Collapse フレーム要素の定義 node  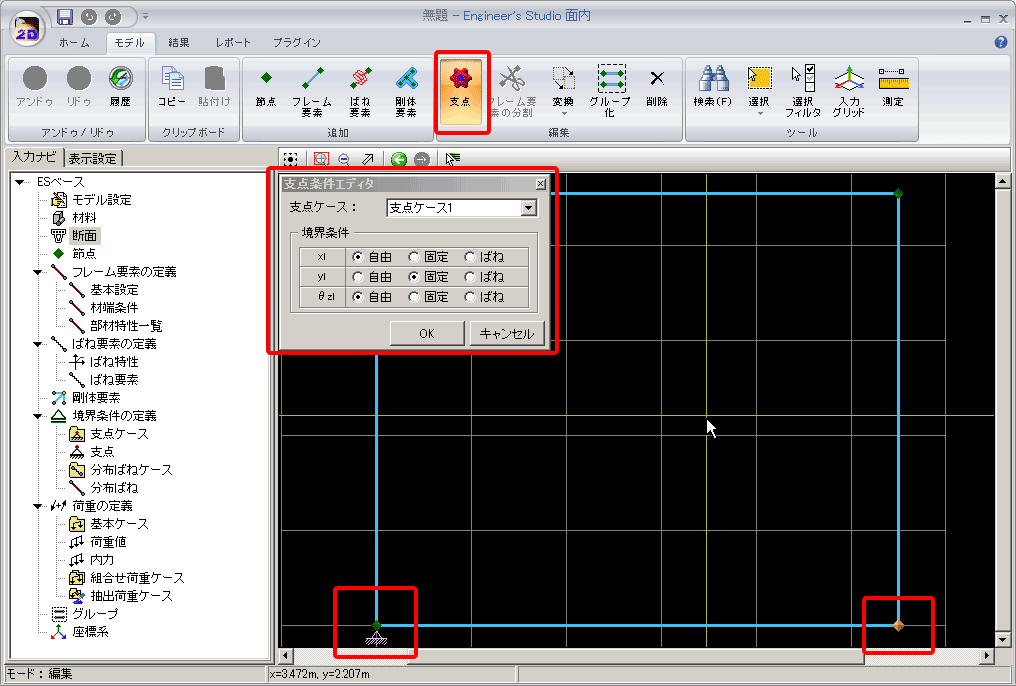[x=38, y=272]
